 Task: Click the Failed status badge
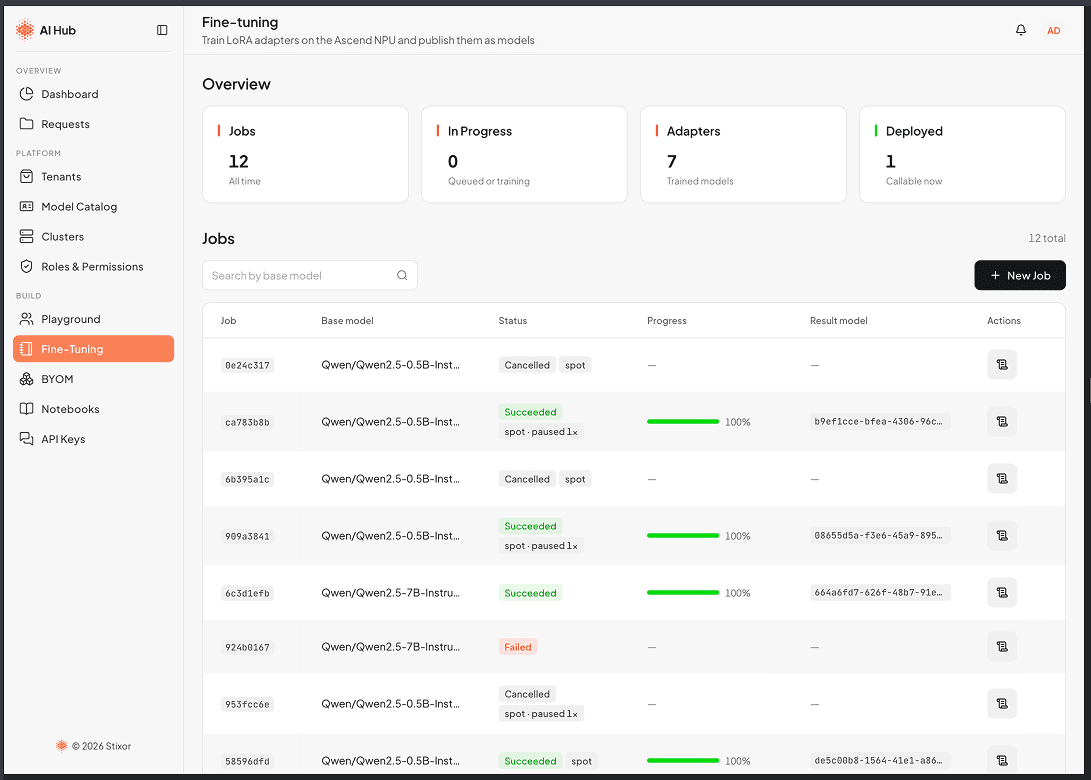click(518, 647)
